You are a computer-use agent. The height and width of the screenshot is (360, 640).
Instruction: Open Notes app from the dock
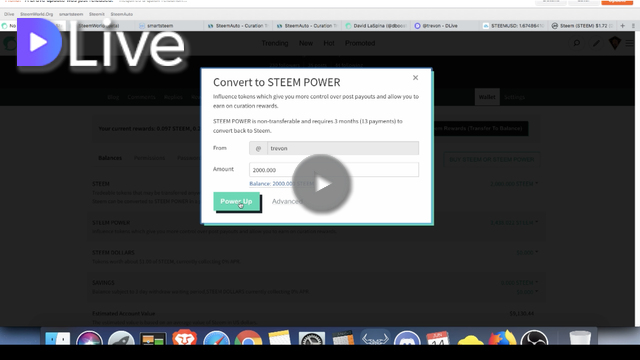280,338
